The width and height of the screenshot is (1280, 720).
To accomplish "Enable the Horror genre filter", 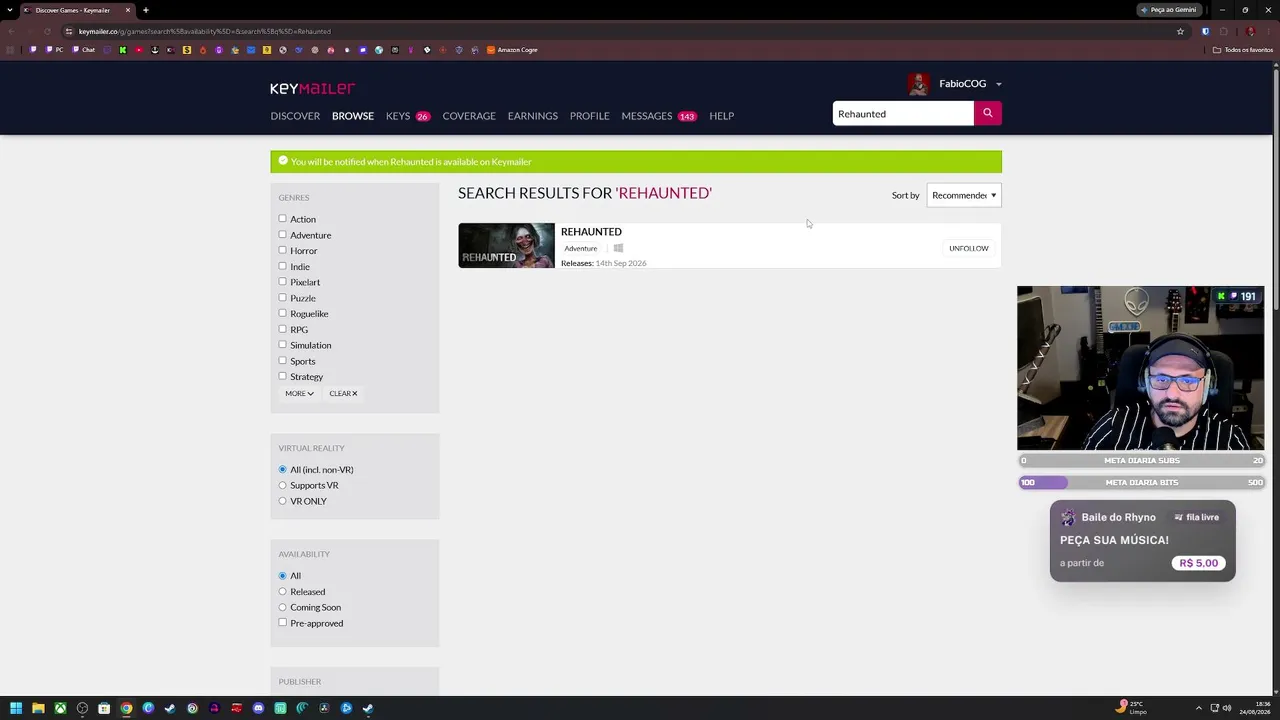I will [x=282, y=250].
